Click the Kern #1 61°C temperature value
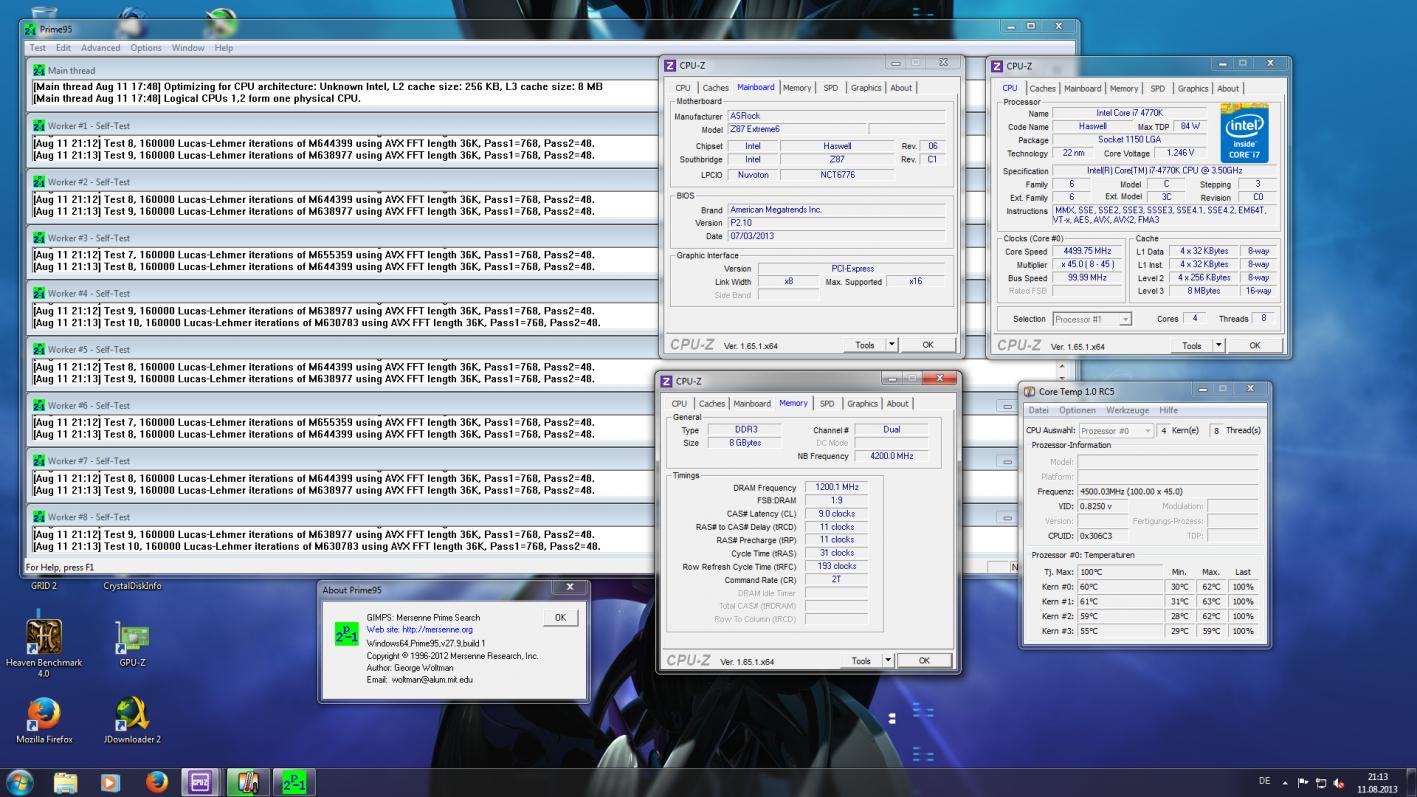This screenshot has height=797, width=1417. coord(1120,602)
